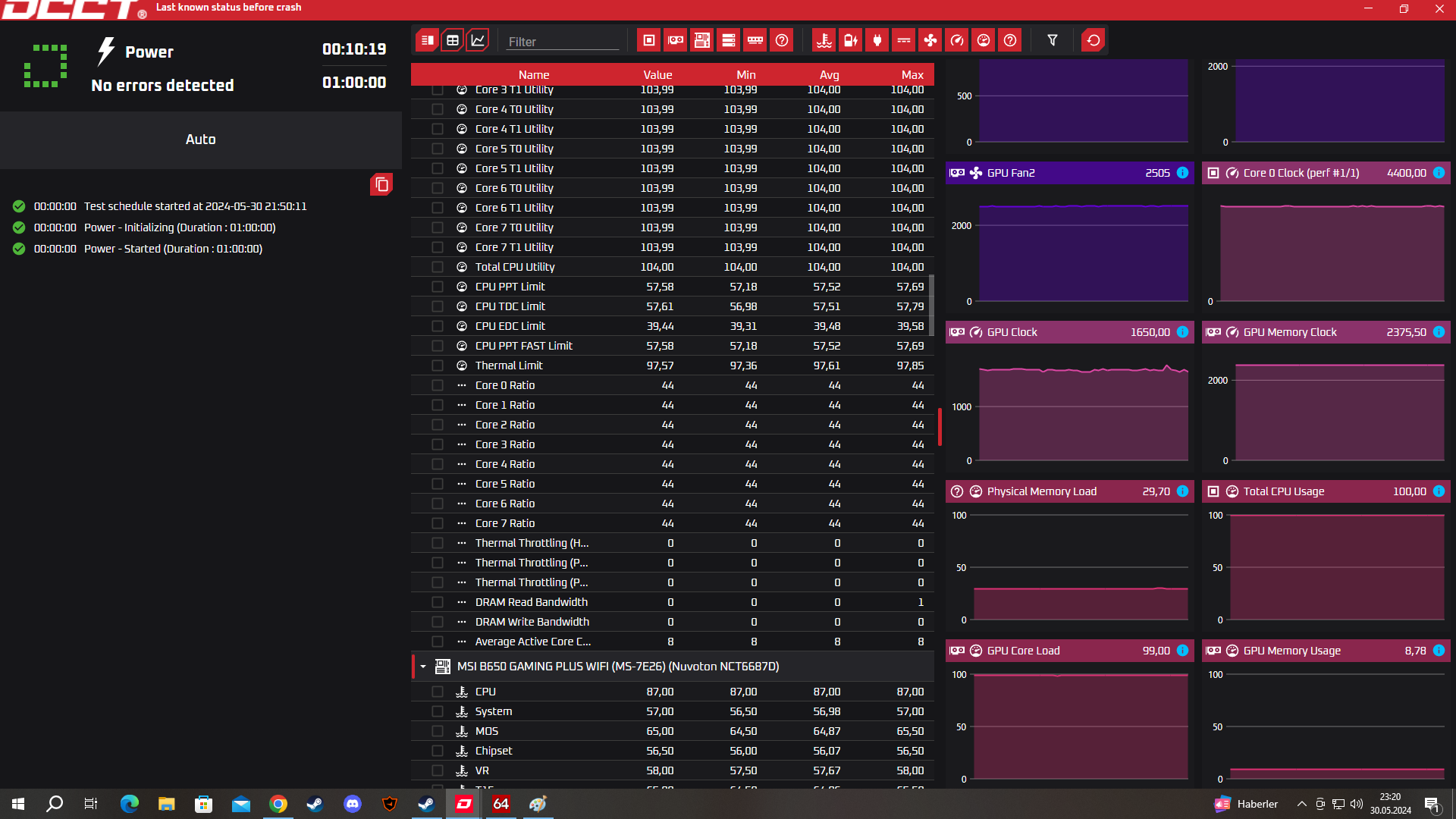The image size is (1456, 819).
Task: Collapse the MSI B650 GAMING PLUS WIFI group
Action: 423,667
